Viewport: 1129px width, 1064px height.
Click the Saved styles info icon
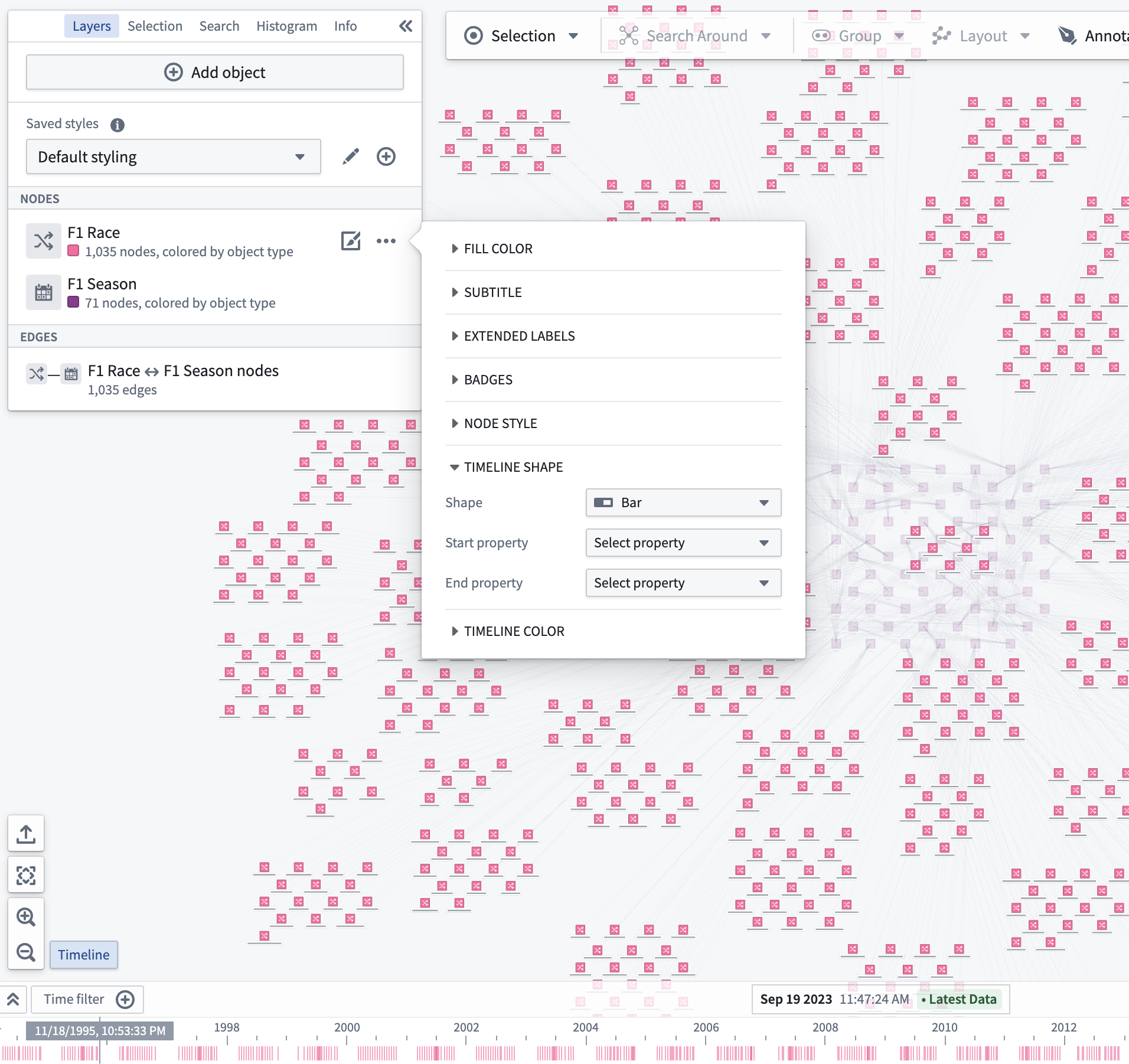coord(118,125)
